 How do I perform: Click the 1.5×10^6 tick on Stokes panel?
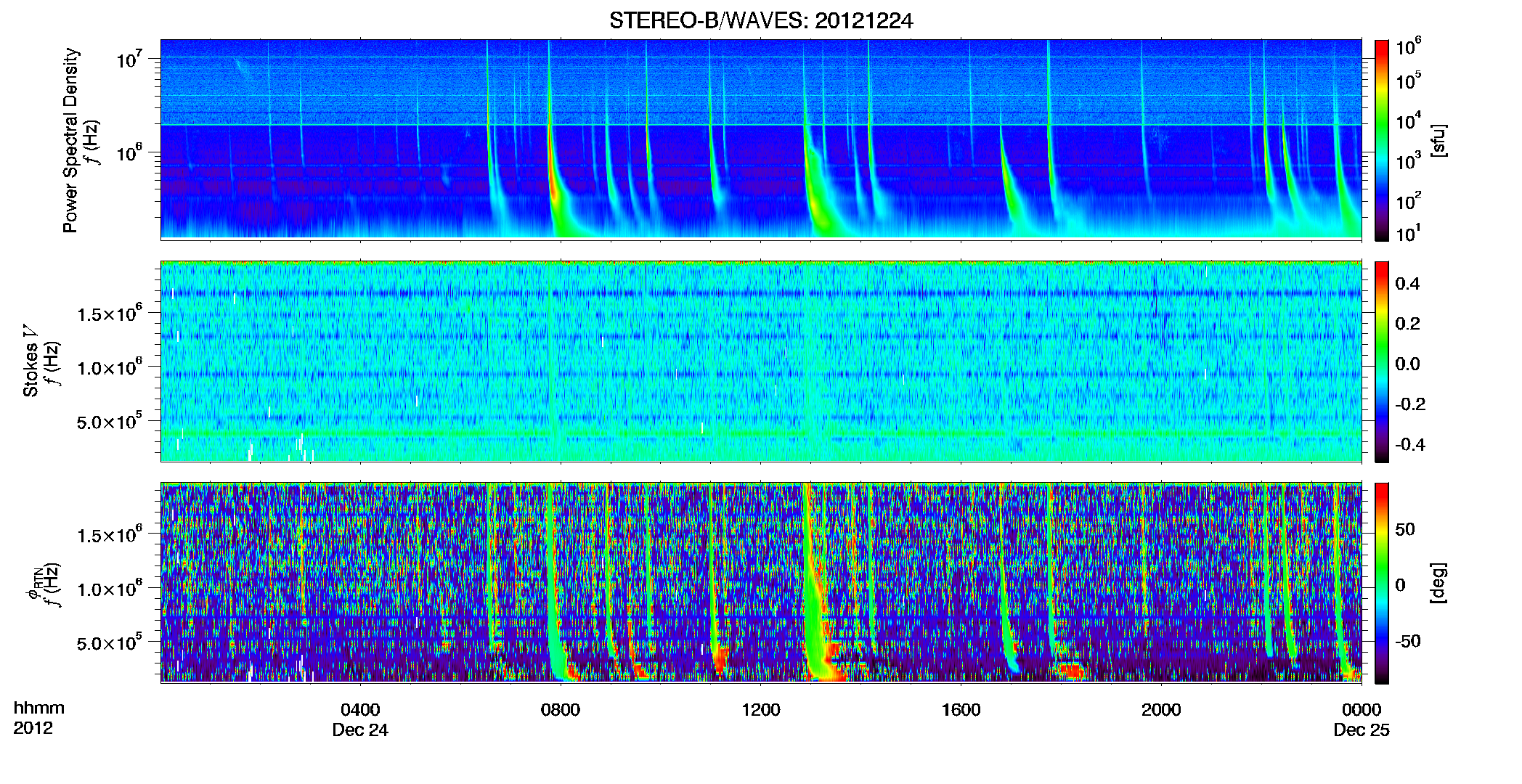pos(110,314)
